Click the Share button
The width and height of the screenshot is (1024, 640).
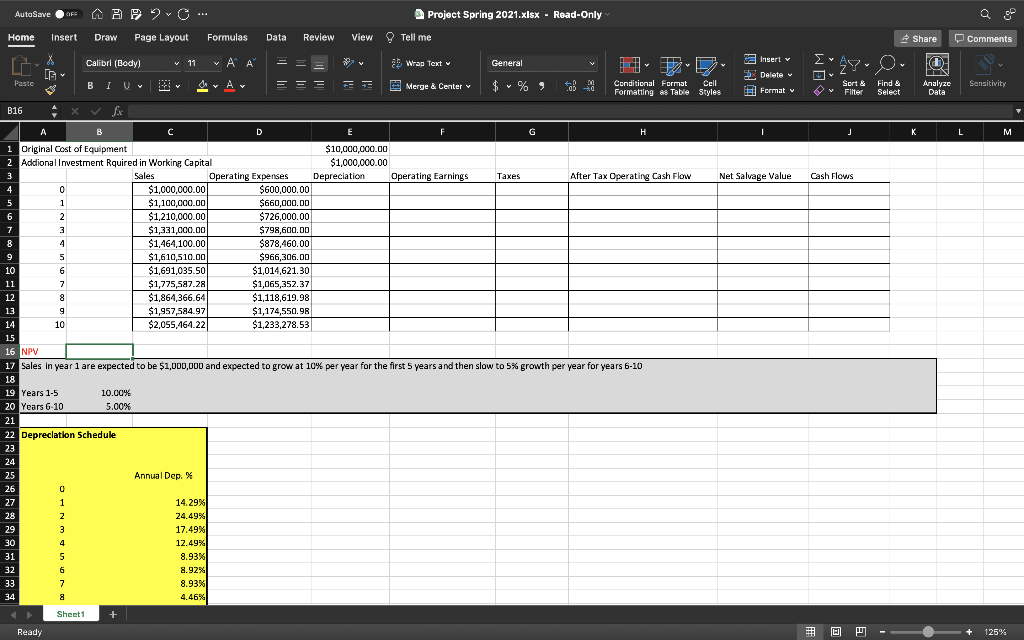pyautogui.click(x=917, y=36)
